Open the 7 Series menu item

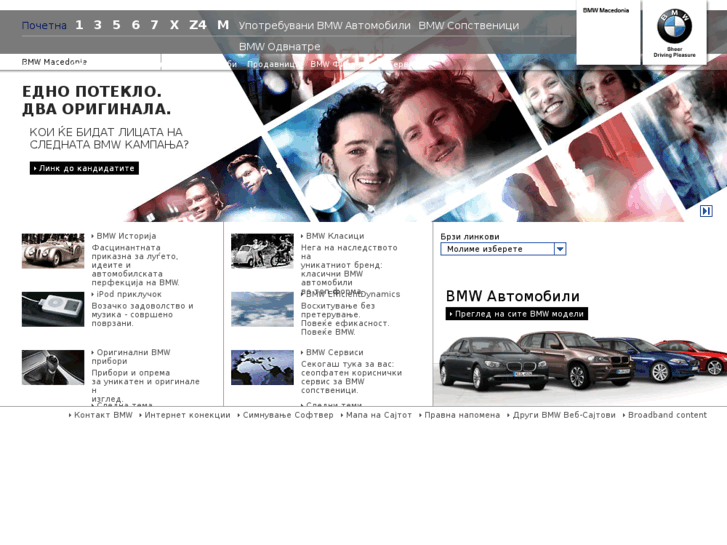(x=154, y=25)
